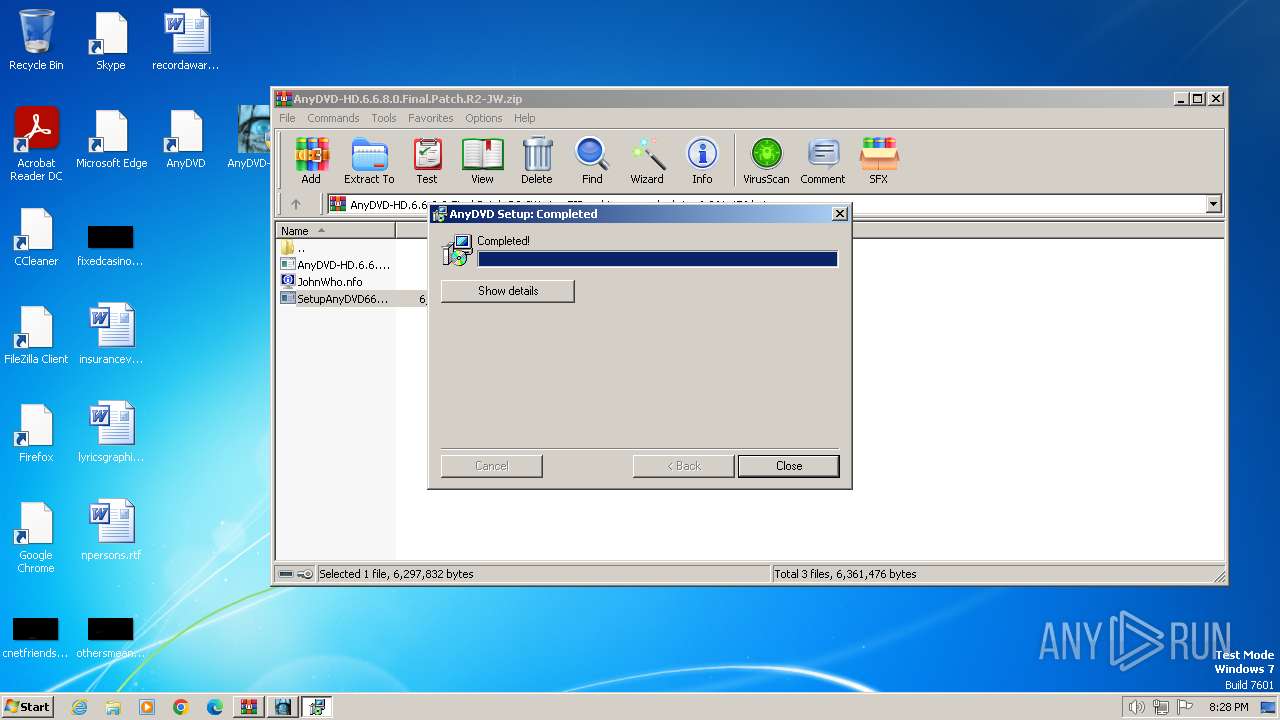Open the insurancev Word document
The width and height of the screenshot is (1280, 720).
point(110,335)
